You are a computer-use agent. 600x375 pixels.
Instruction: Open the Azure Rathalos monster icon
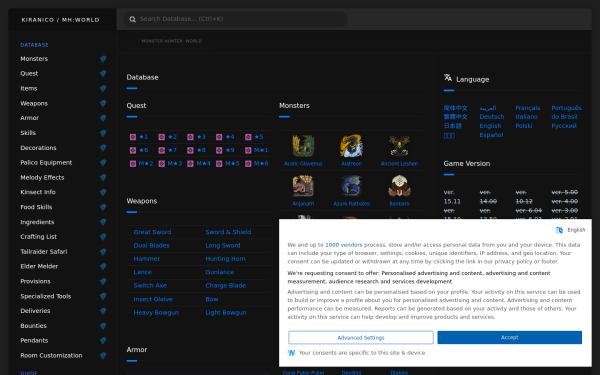(x=351, y=186)
